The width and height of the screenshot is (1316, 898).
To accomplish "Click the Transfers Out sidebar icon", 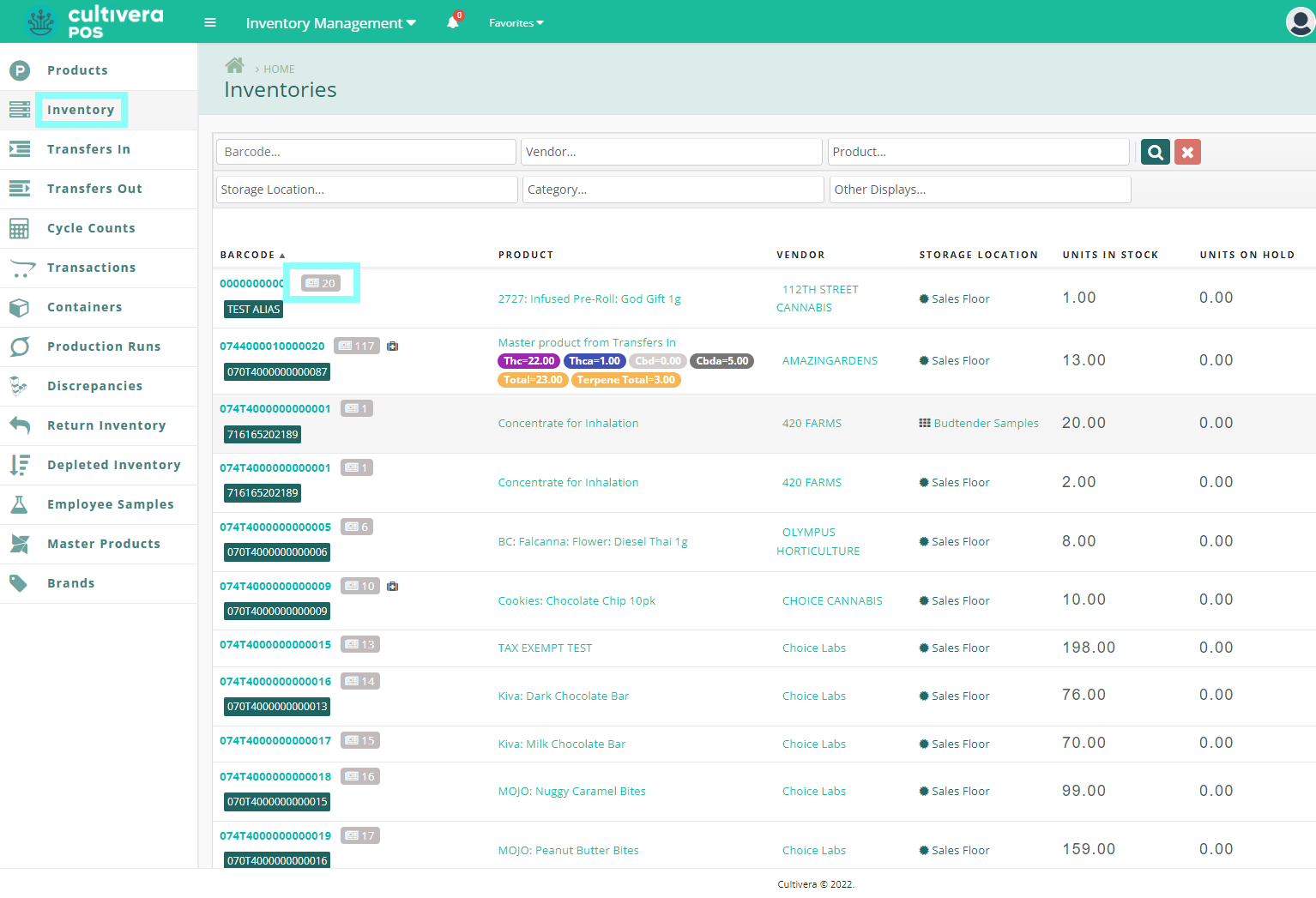I will 20,189.
